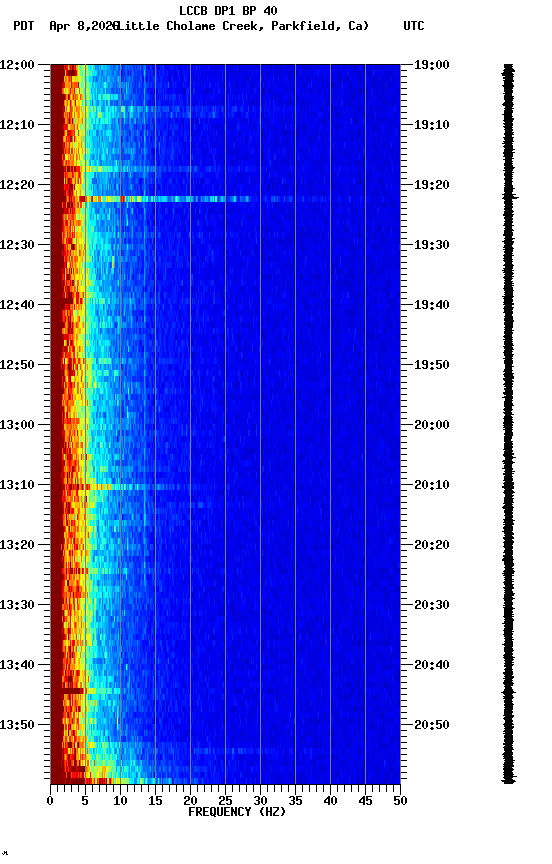Click the bright broadband event streak near 12:22
The height and width of the screenshot is (864, 552).
[x=165, y=199]
